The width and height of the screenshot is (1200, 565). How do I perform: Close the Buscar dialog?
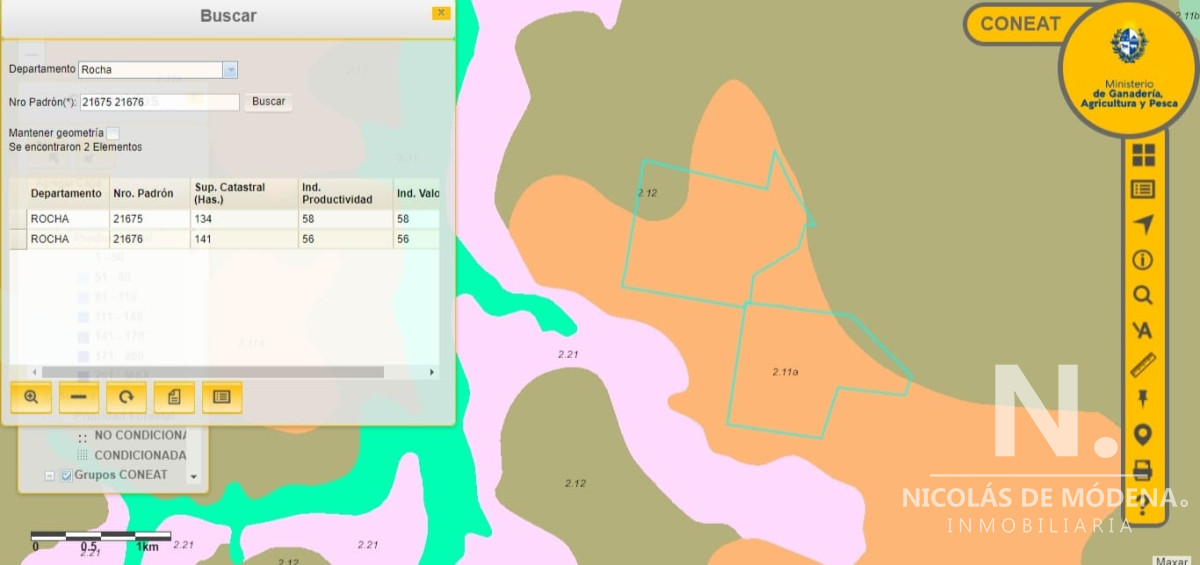441,13
